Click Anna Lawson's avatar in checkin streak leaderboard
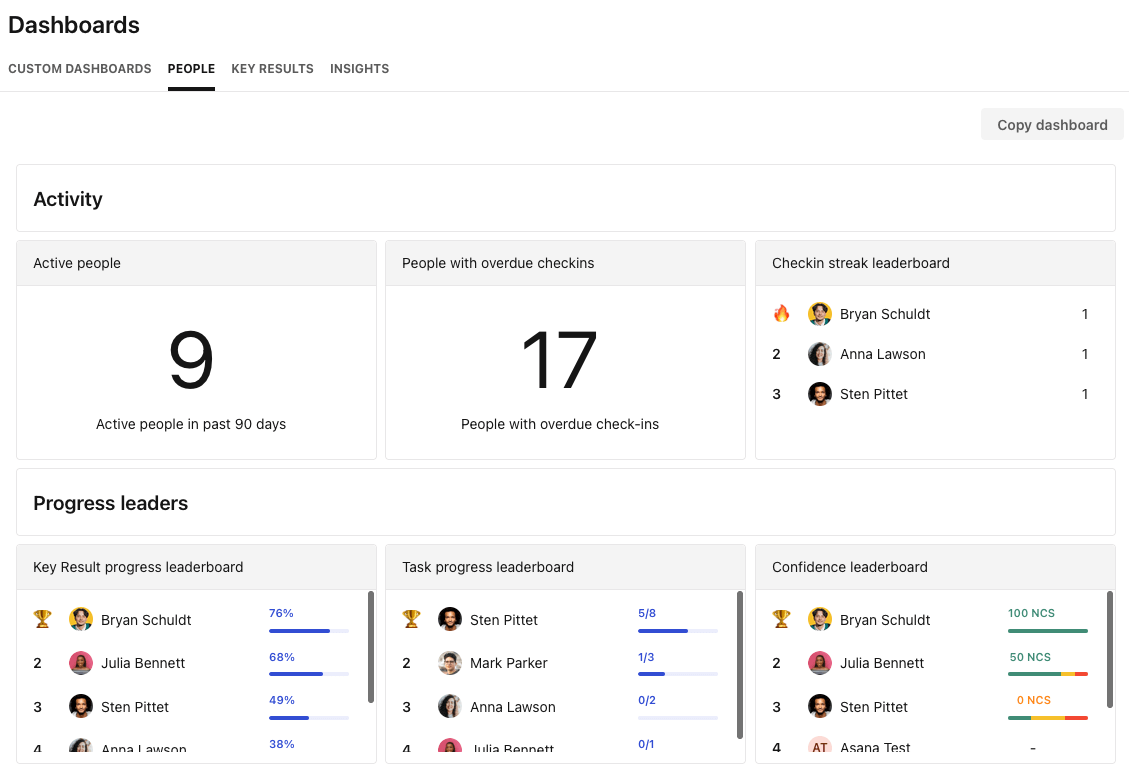Viewport: 1129px width, 770px height. tap(819, 354)
